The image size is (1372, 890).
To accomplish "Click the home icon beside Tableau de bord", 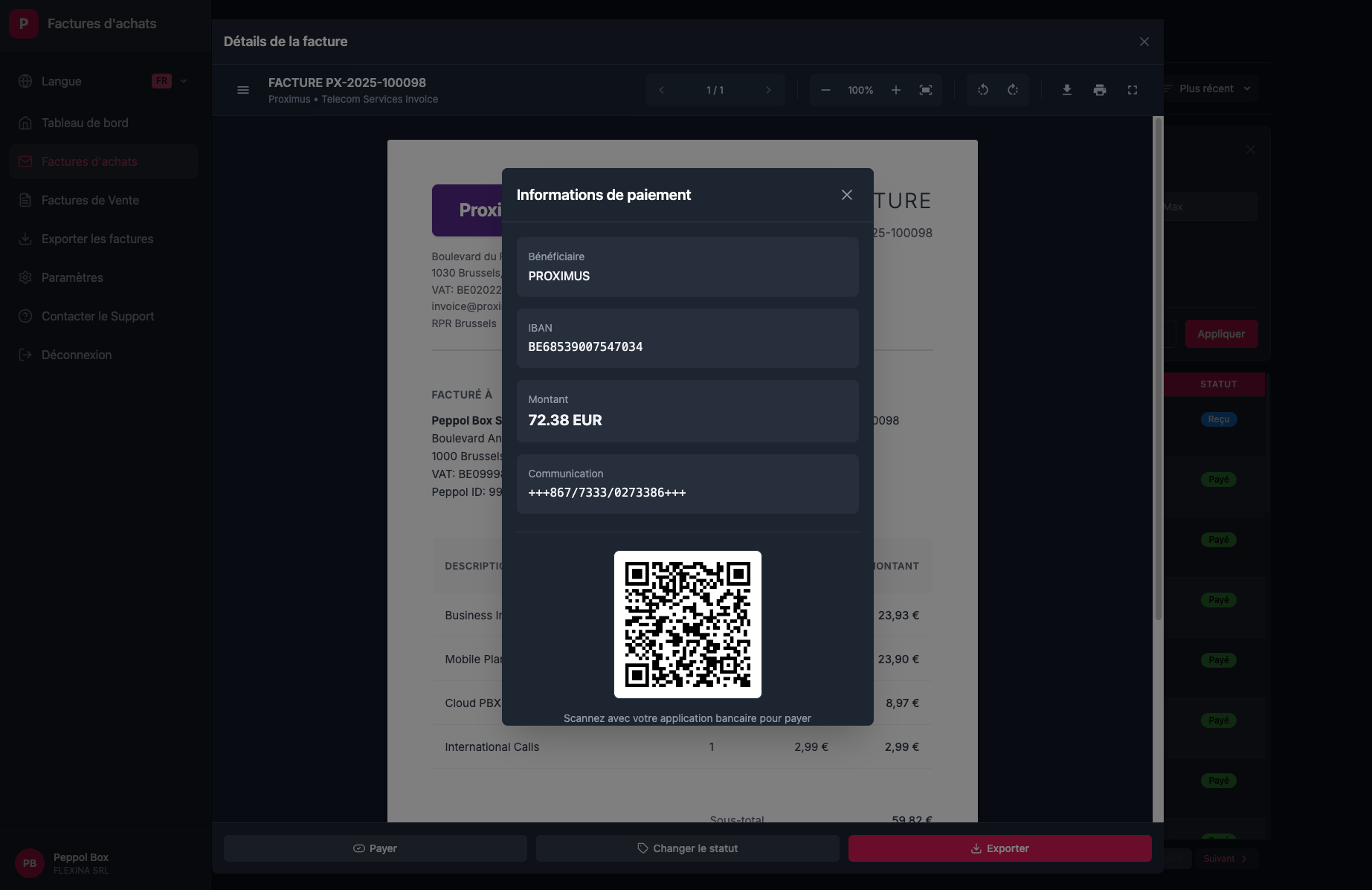I will click(x=25, y=123).
